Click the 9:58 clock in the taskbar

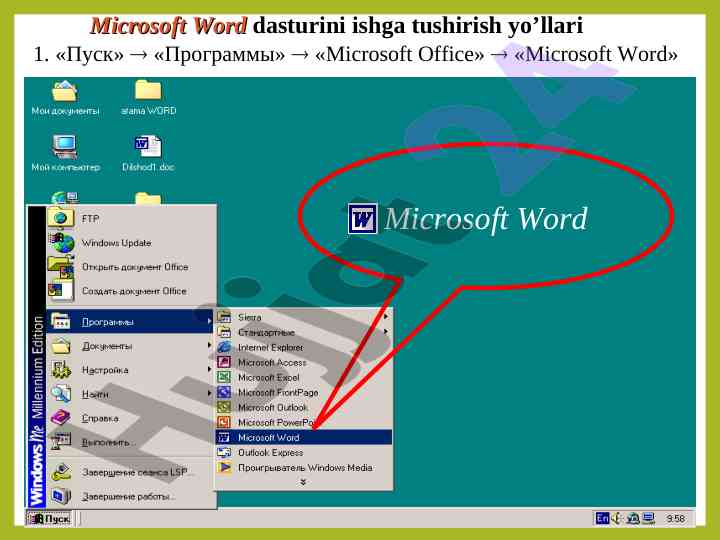coord(675,519)
